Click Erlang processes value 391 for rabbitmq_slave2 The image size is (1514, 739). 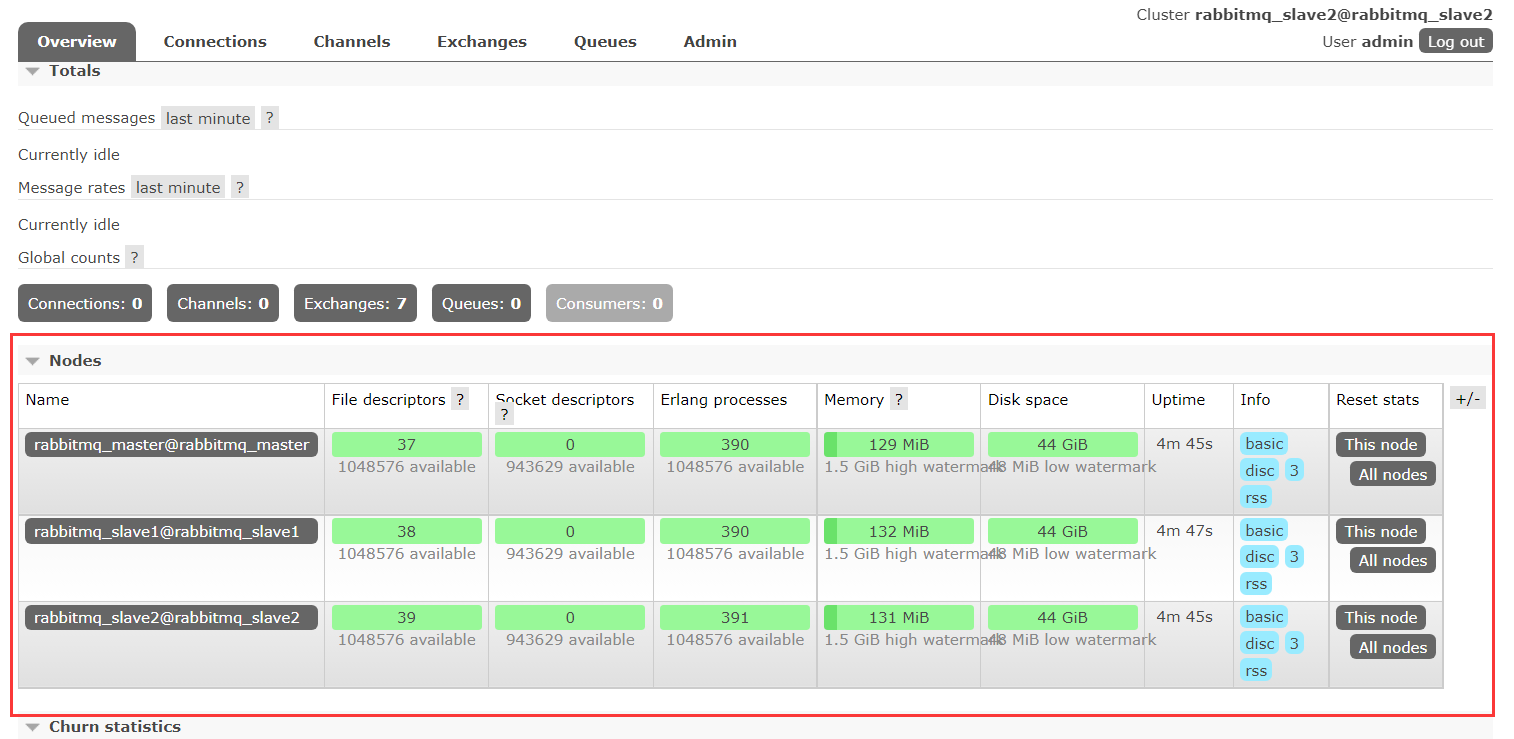pyautogui.click(x=735, y=618)
